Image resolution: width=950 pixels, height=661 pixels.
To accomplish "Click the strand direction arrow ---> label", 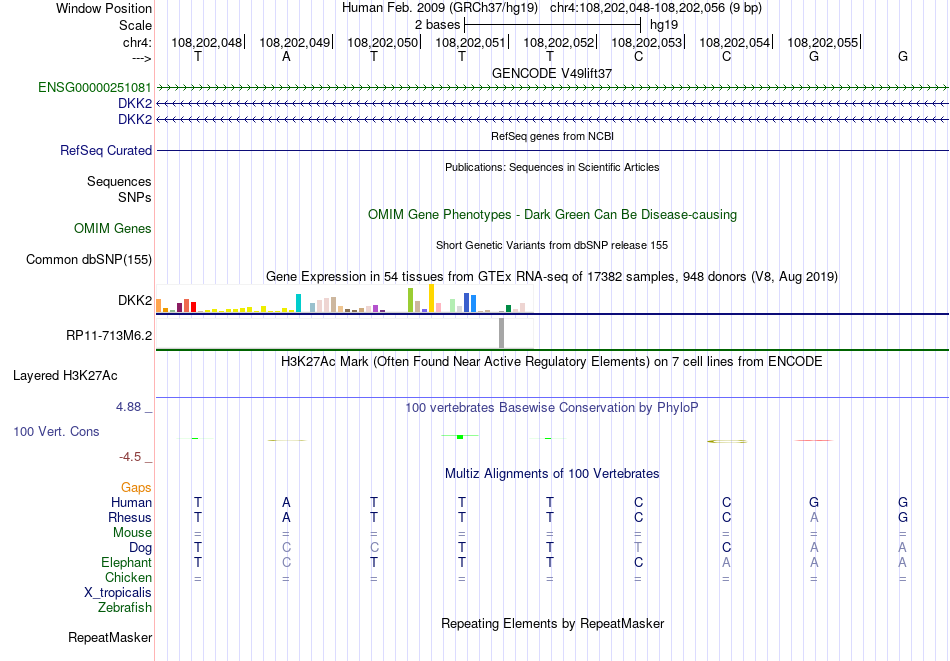I will tap(141, 58).
